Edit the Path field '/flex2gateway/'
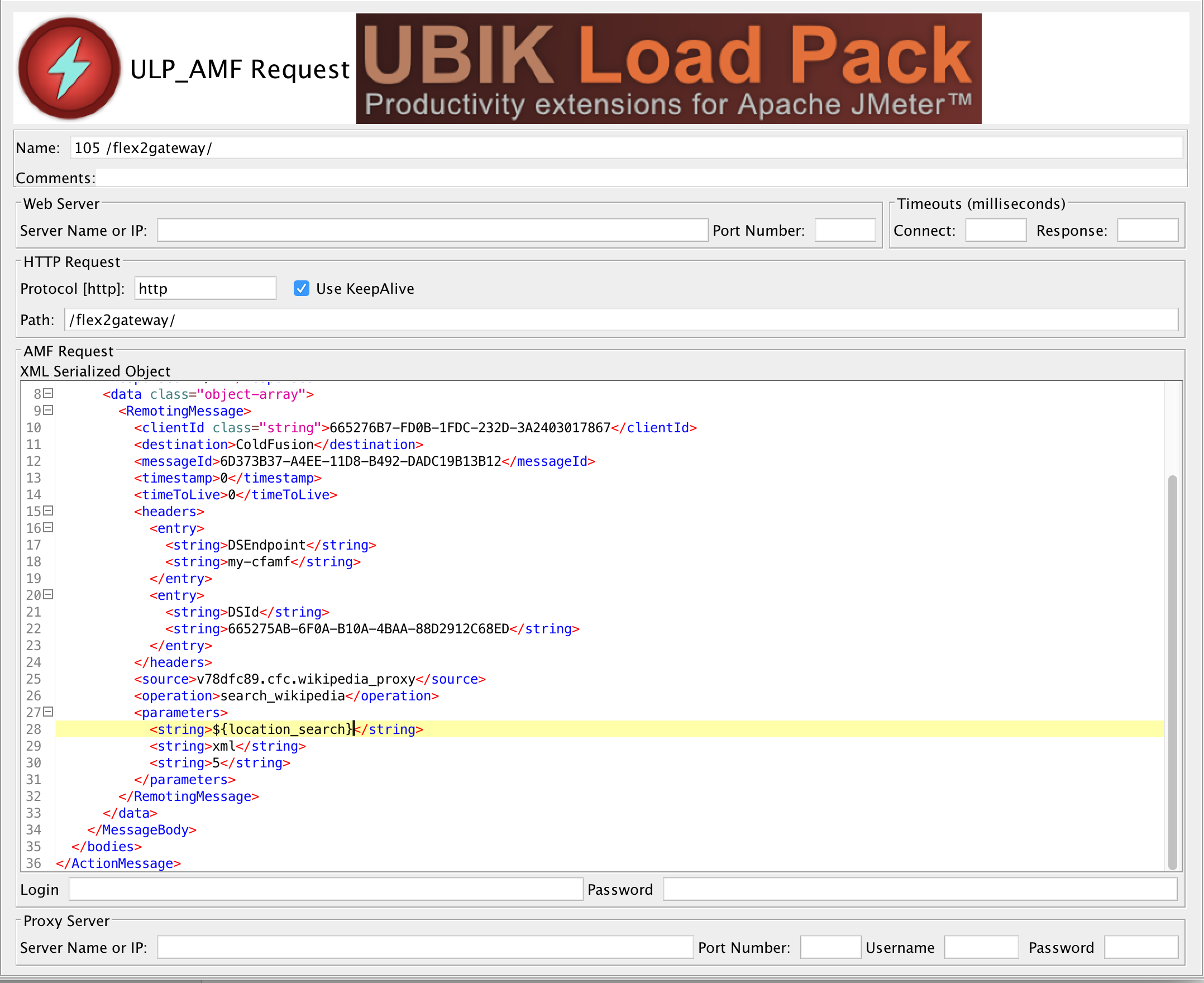The image size is (1204, 983). coord(622,320)
